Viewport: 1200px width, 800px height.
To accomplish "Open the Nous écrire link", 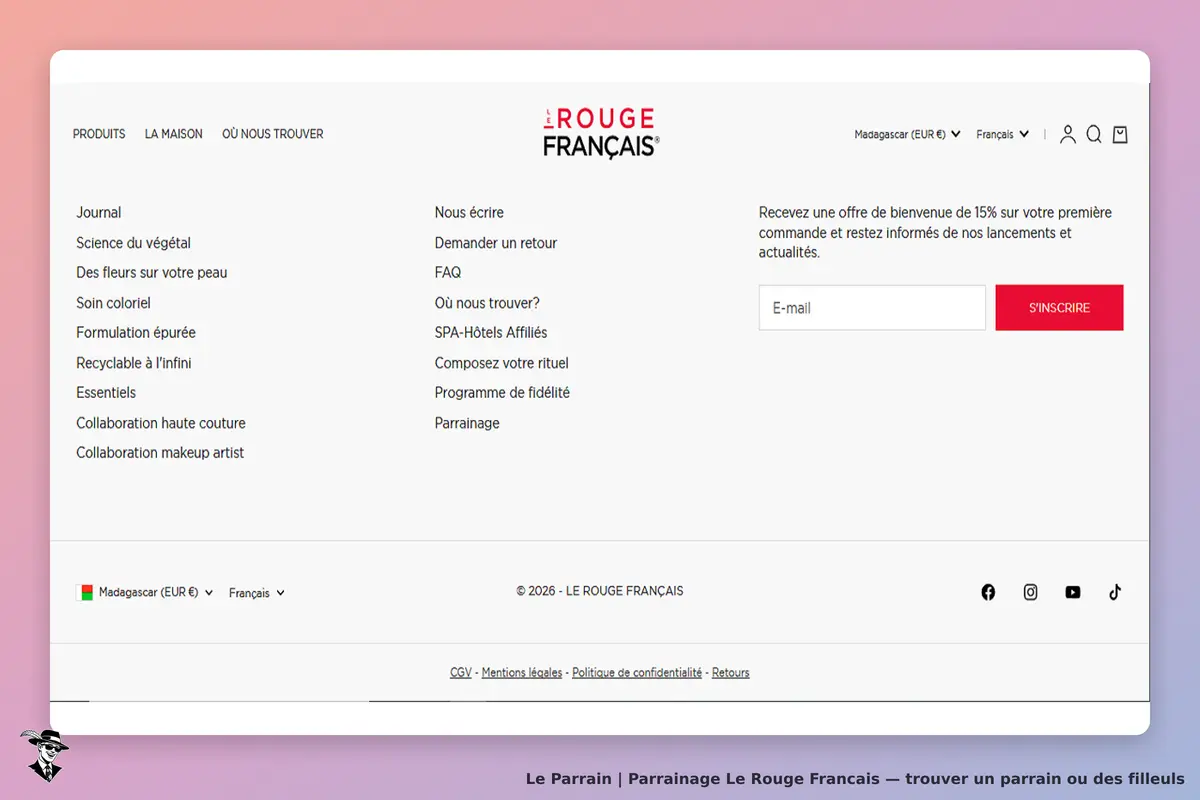I will (469, 213).
